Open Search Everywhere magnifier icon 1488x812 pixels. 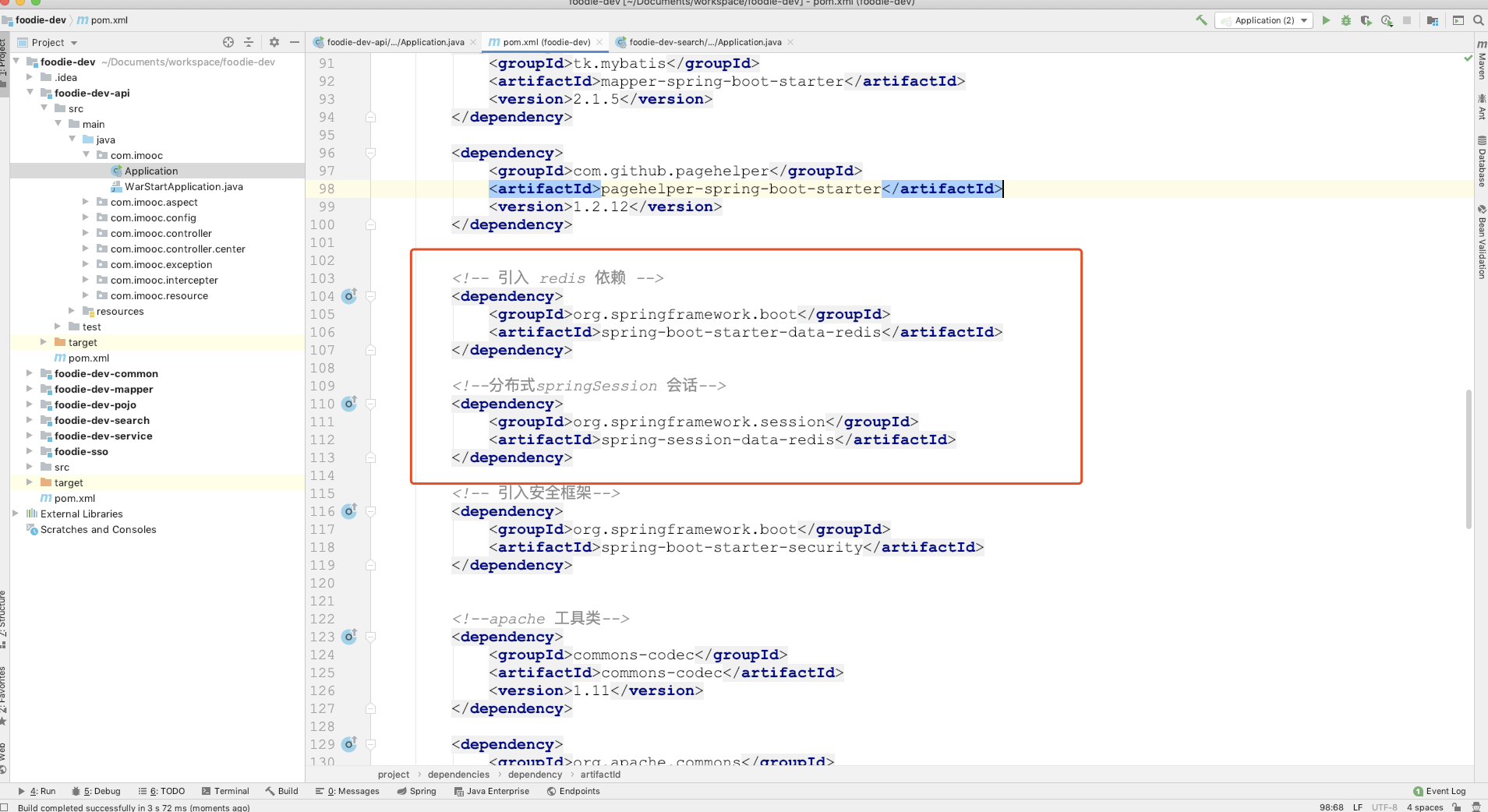[x=1479, y=20]
